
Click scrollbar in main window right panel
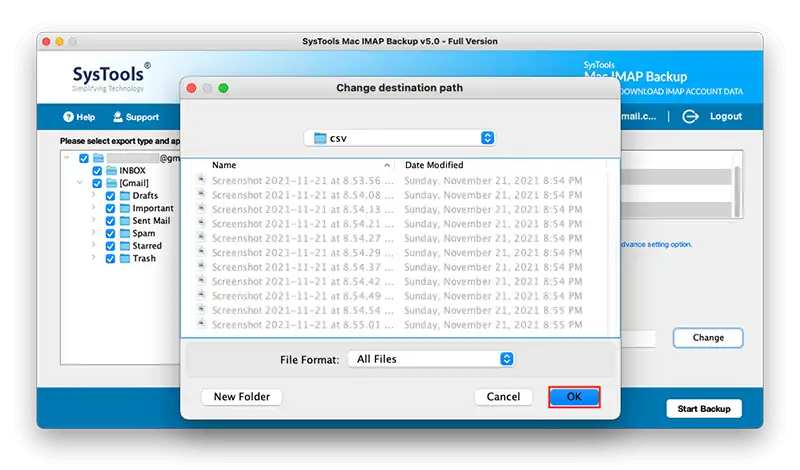tap(736, 191)
